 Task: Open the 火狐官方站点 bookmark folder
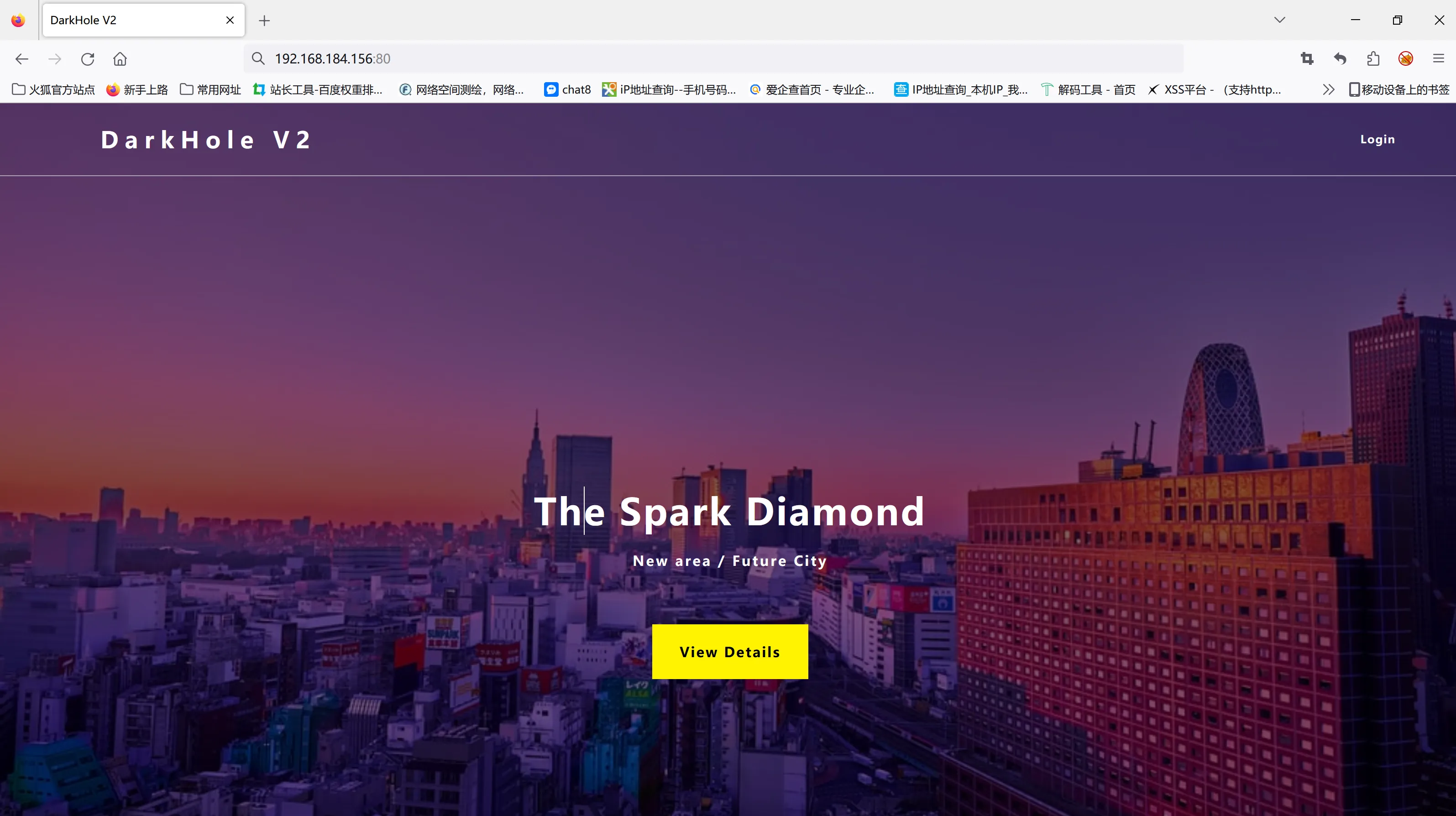pos(53,90)
